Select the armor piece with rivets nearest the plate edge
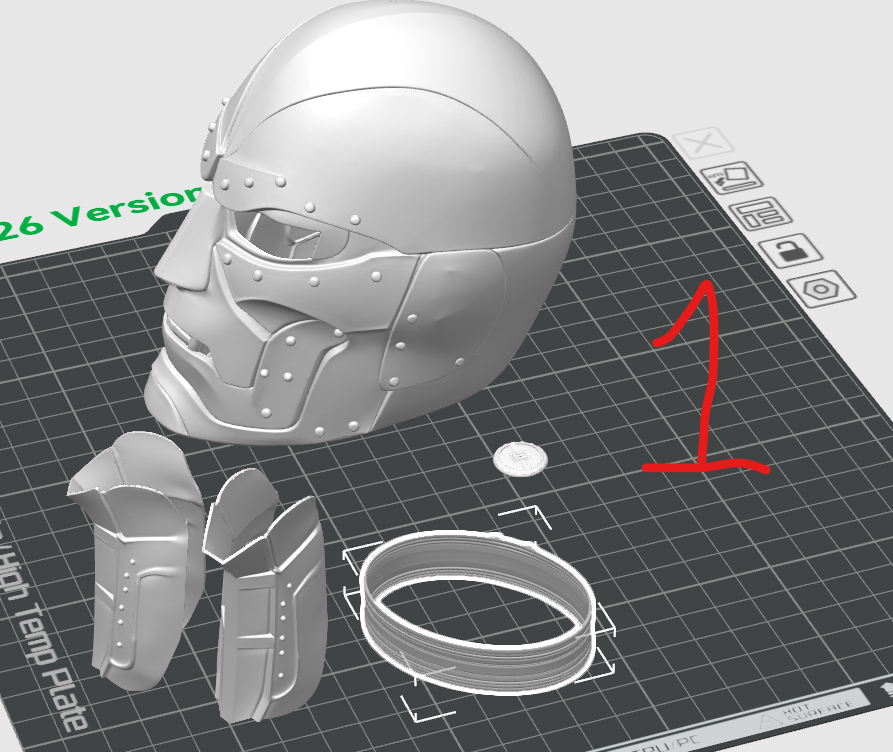The height and width of the screenshot is (752, 893). 136,561
